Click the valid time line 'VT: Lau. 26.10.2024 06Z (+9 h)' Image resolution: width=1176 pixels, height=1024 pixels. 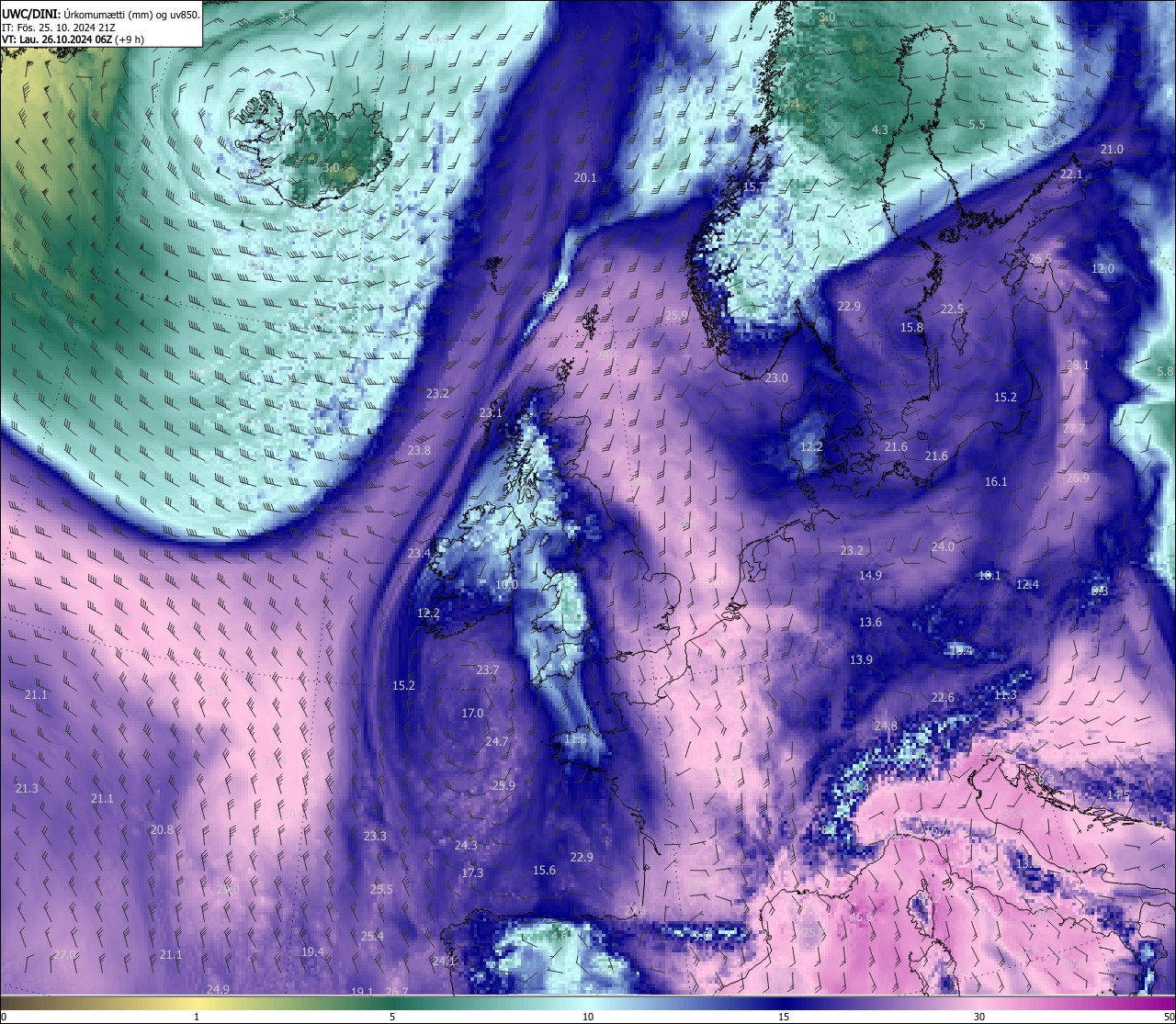pos(73,39)
